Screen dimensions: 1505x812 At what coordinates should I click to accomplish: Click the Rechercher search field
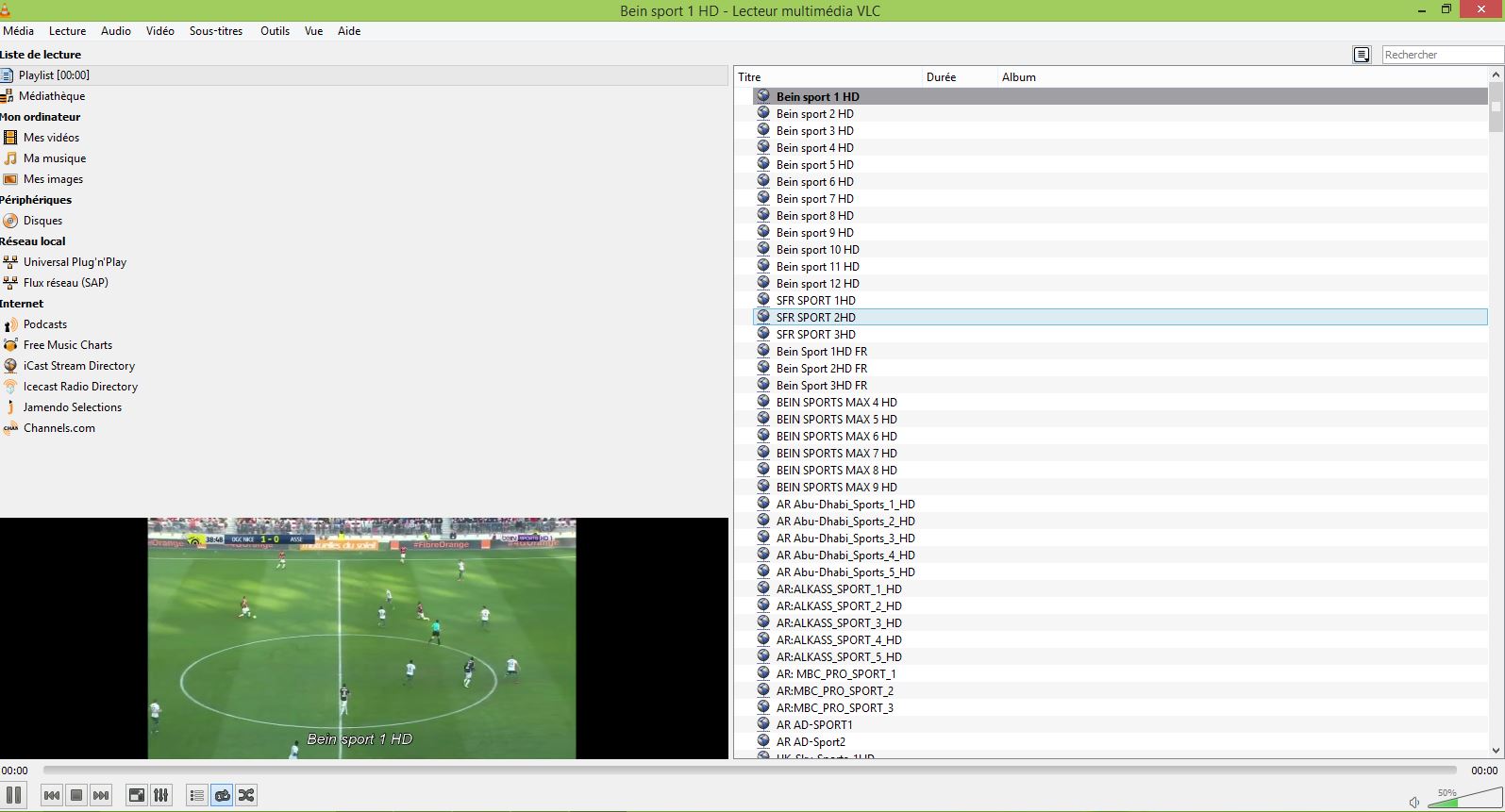[x=1443, y=55]
